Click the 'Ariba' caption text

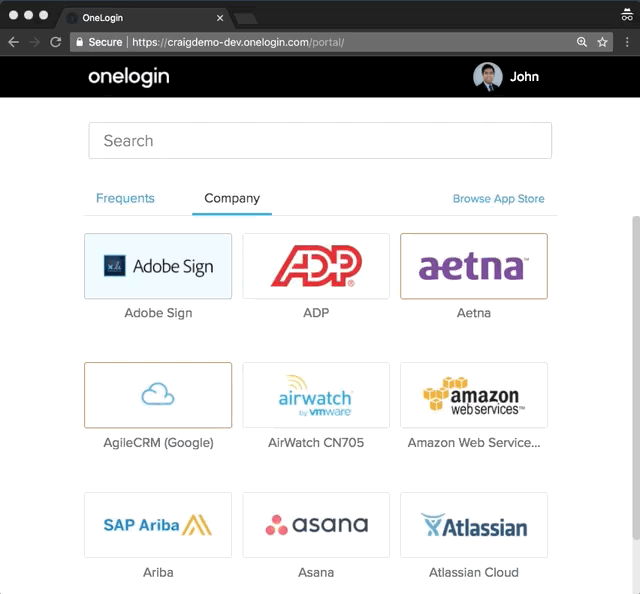click(158, 572)
